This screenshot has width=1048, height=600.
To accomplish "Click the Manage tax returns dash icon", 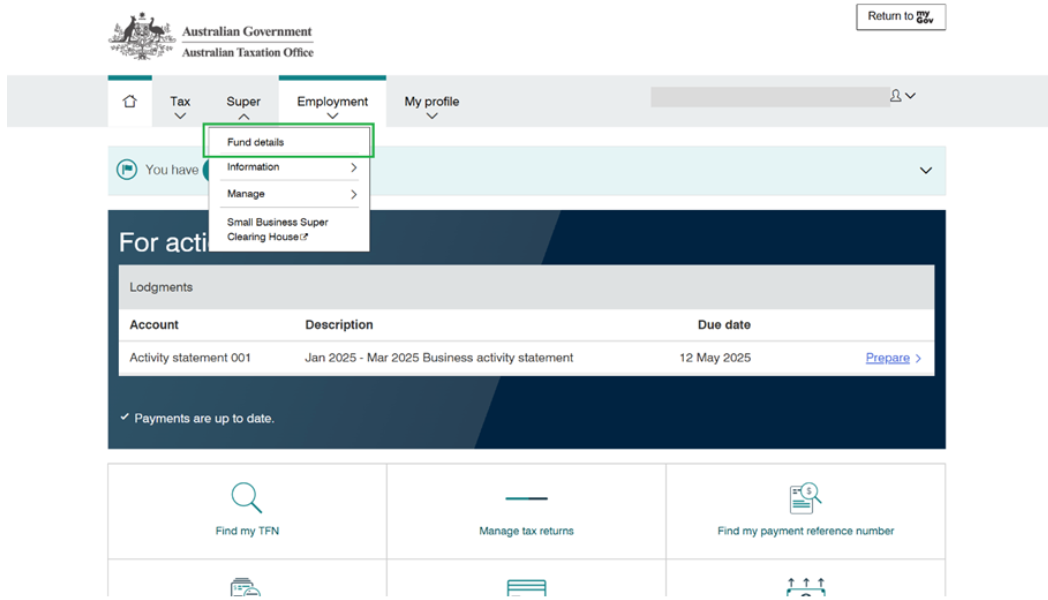I will click(526, 498).
